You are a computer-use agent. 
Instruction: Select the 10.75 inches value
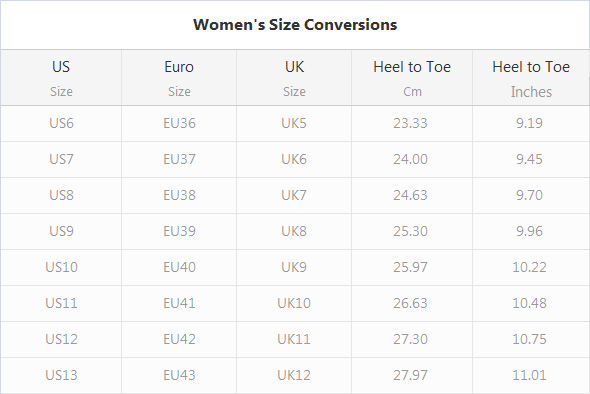pos(529,339)
